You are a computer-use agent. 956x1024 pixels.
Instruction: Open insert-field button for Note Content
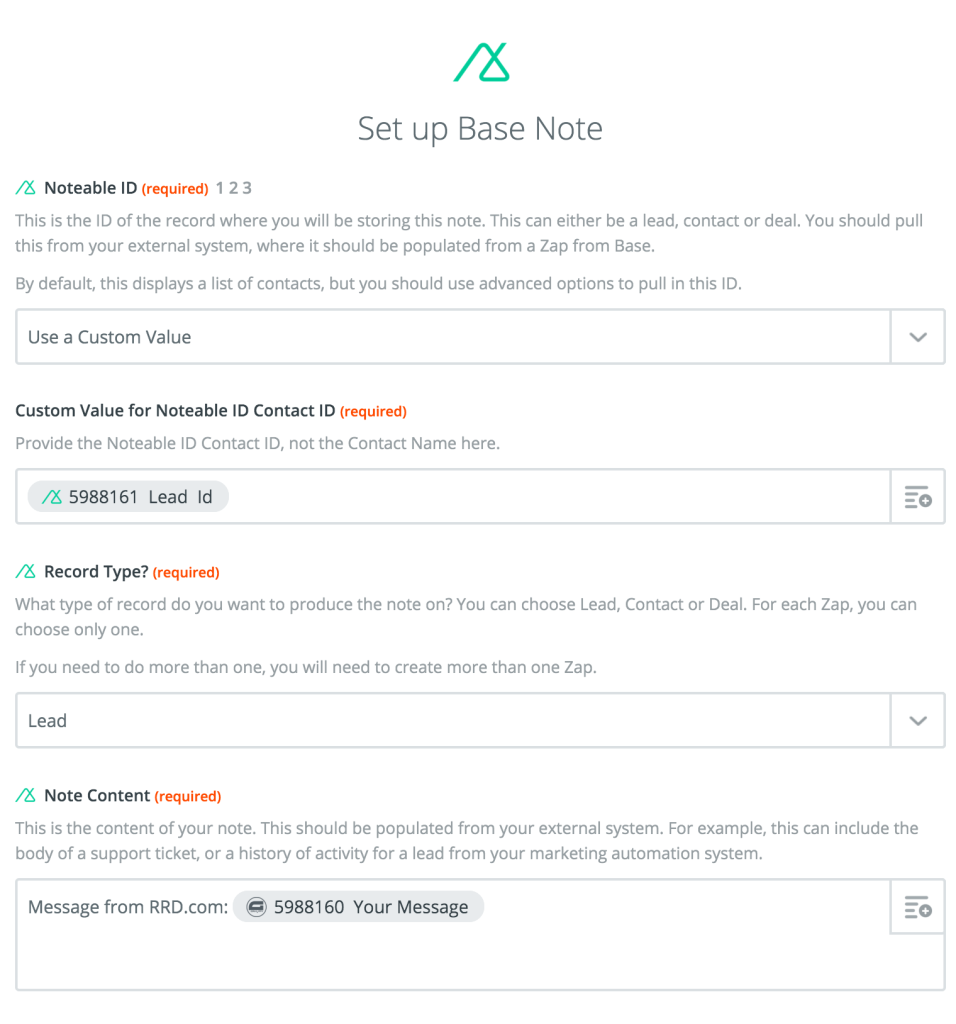(917, 906)
